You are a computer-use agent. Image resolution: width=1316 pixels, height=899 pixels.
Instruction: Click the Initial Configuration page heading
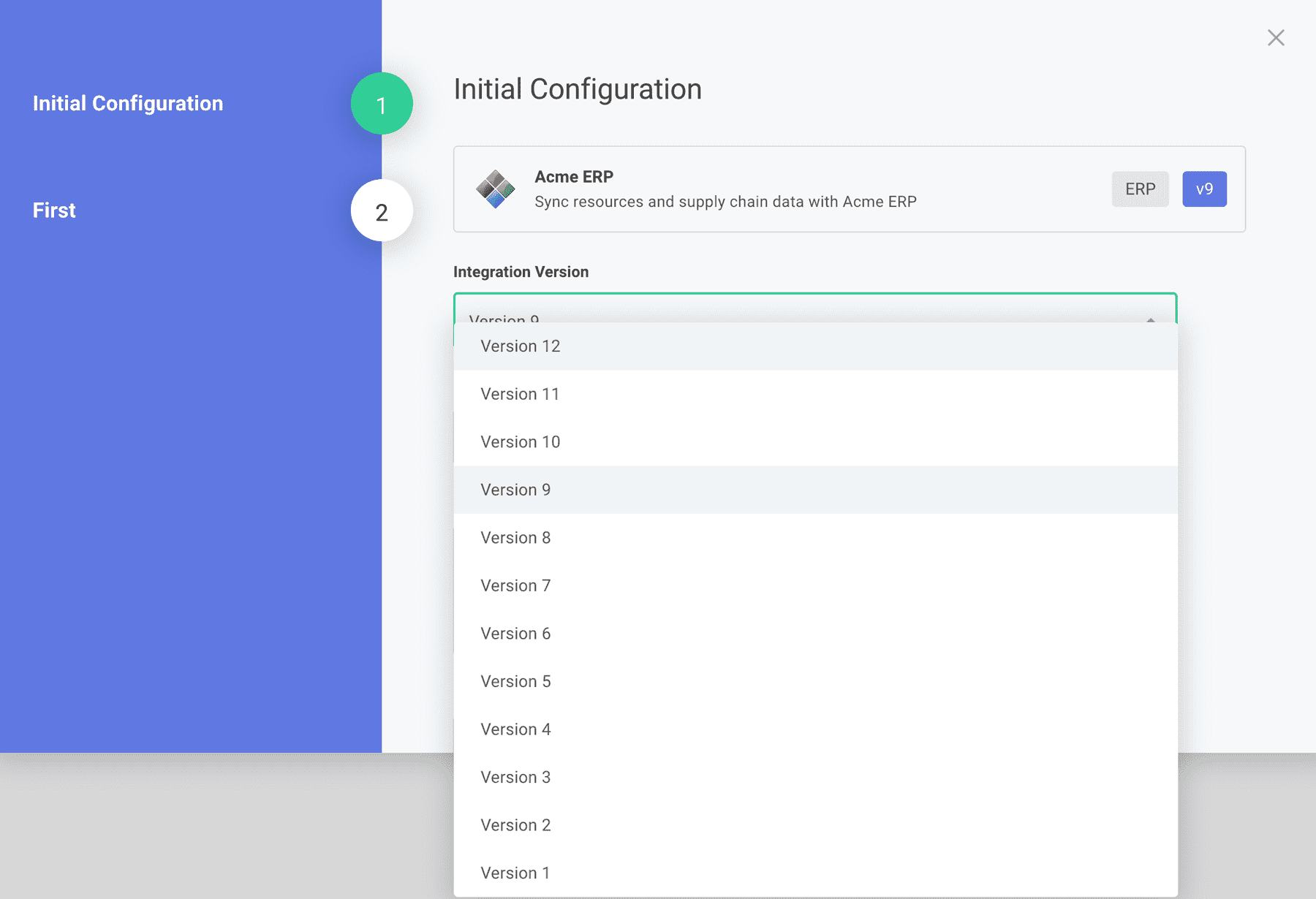[578, 89]
